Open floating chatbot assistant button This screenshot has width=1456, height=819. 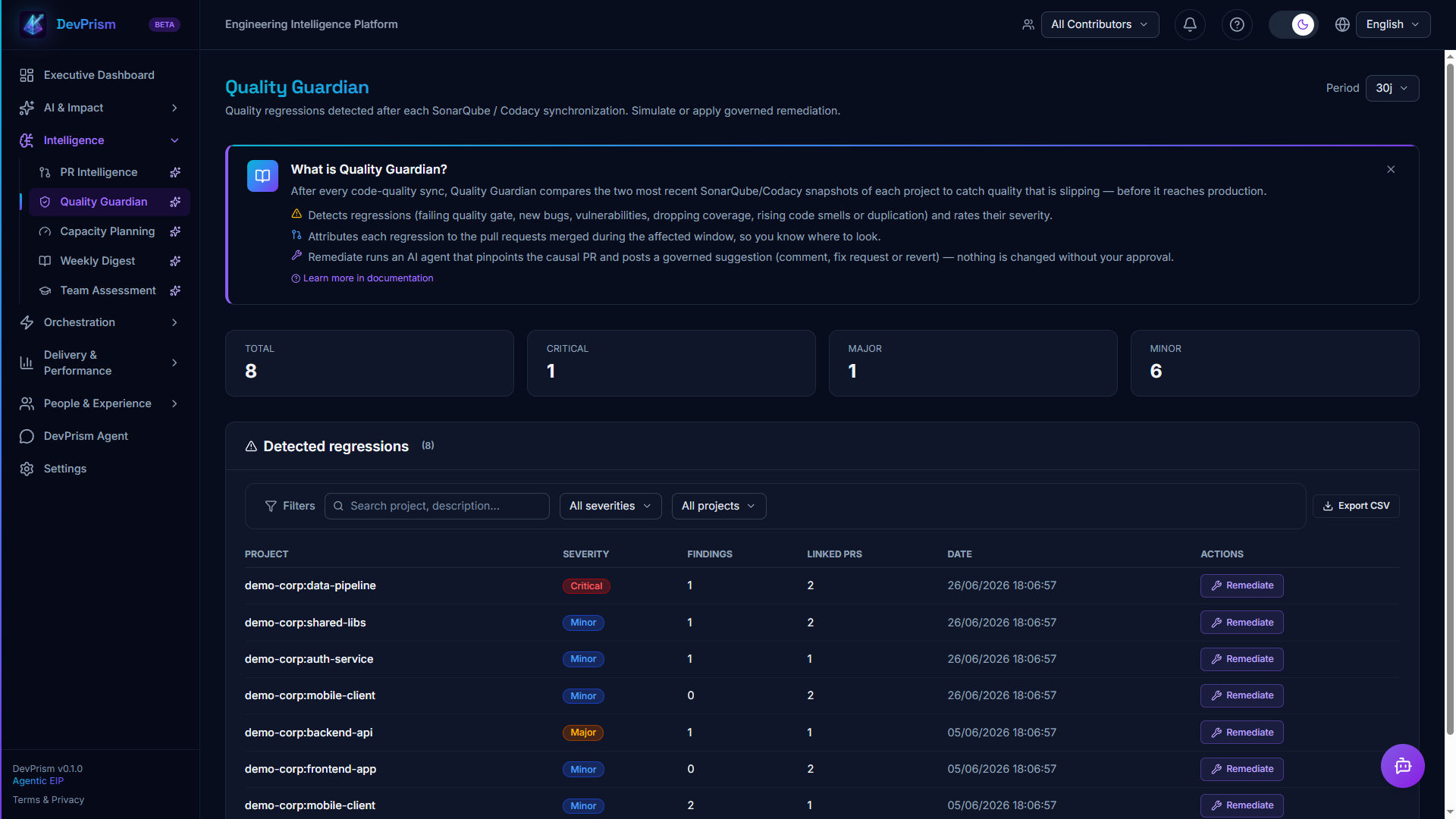1402,766
